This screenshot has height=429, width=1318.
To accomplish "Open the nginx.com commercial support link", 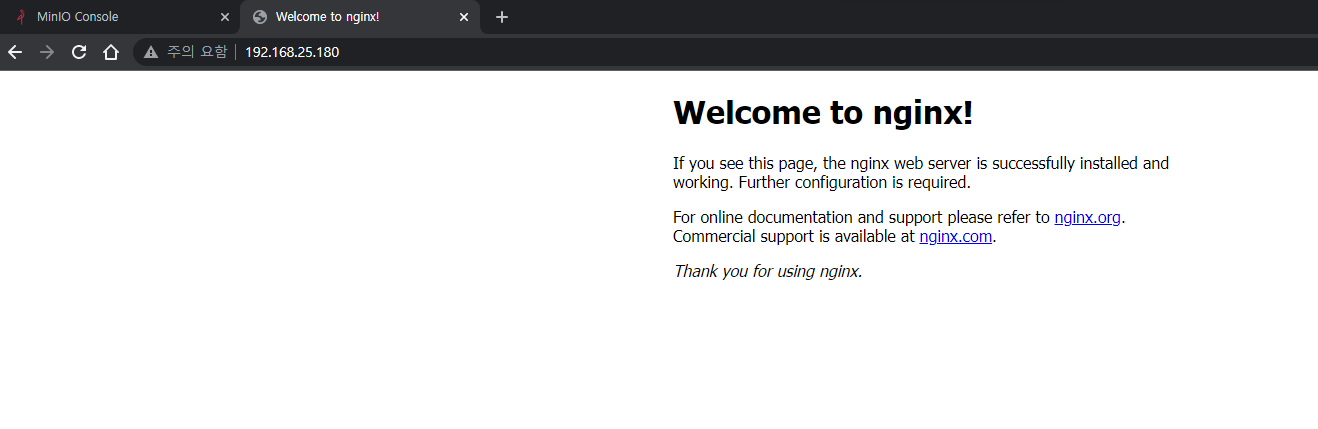I will (x=956, y=237).
